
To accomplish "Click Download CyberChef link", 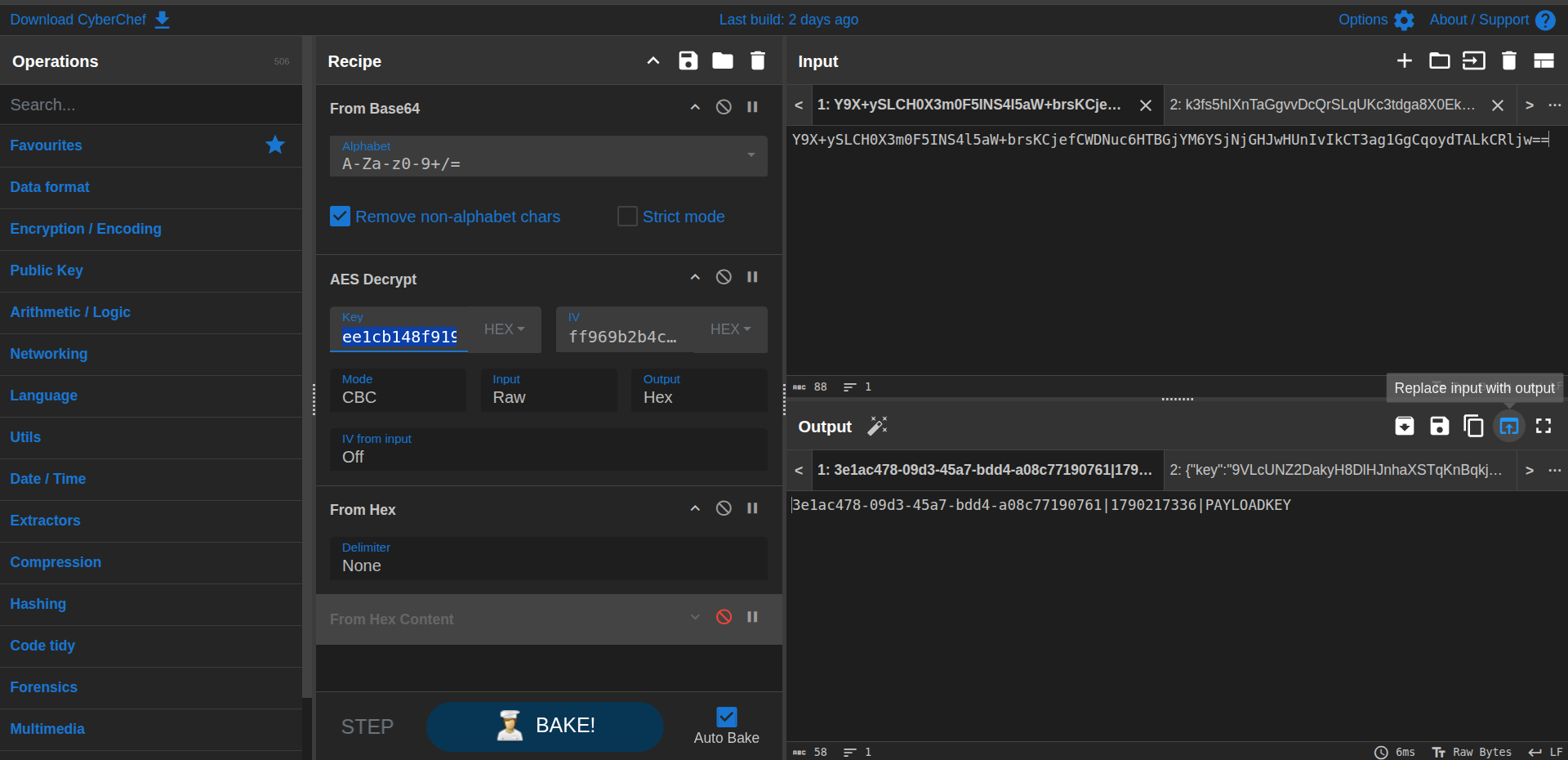I will pos(90,20).
